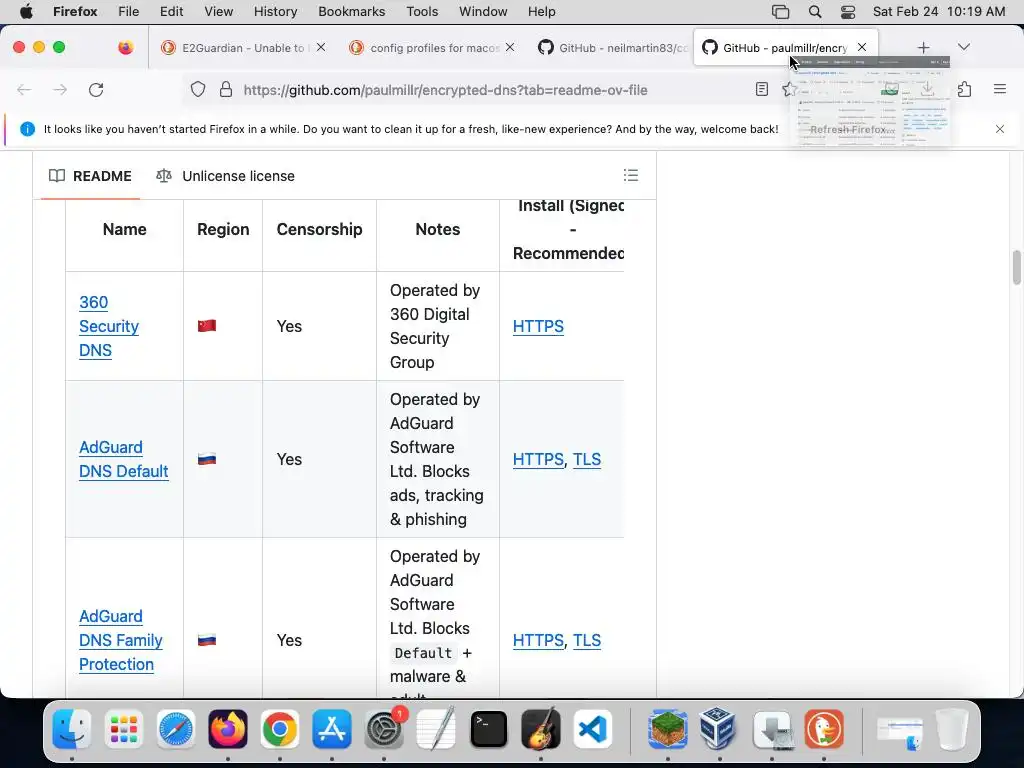Click HTTPS link in AdGuard Default row

pyautogui.click(x=538, y=459)
